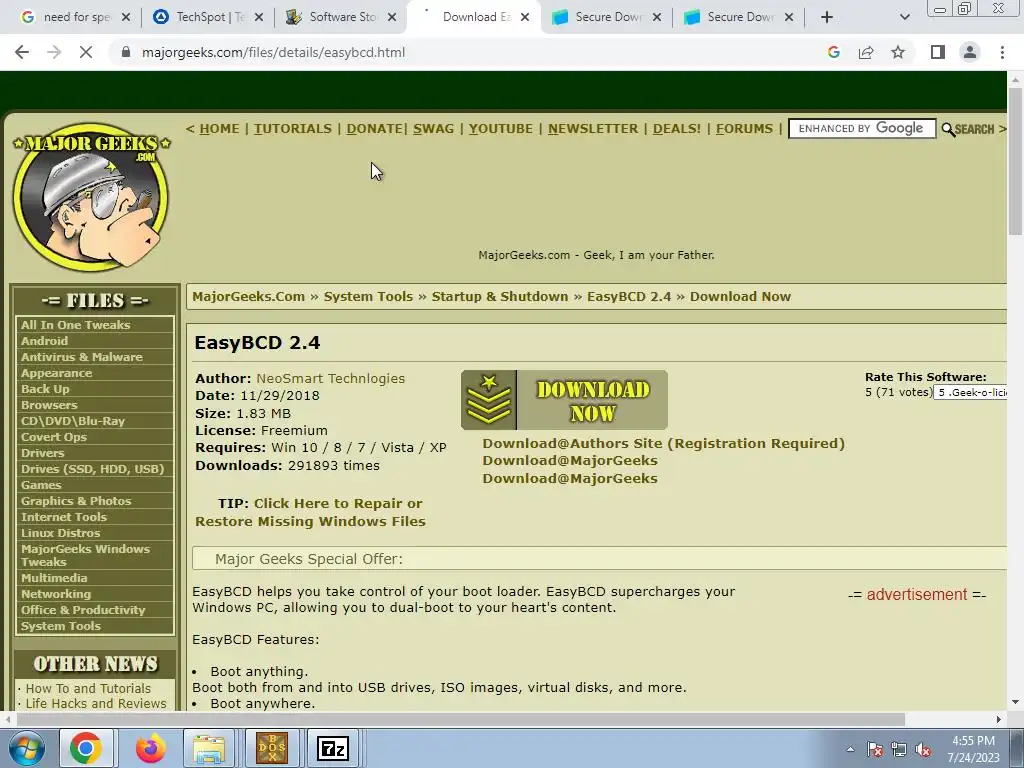Click the address bar URL

[273, 52]
